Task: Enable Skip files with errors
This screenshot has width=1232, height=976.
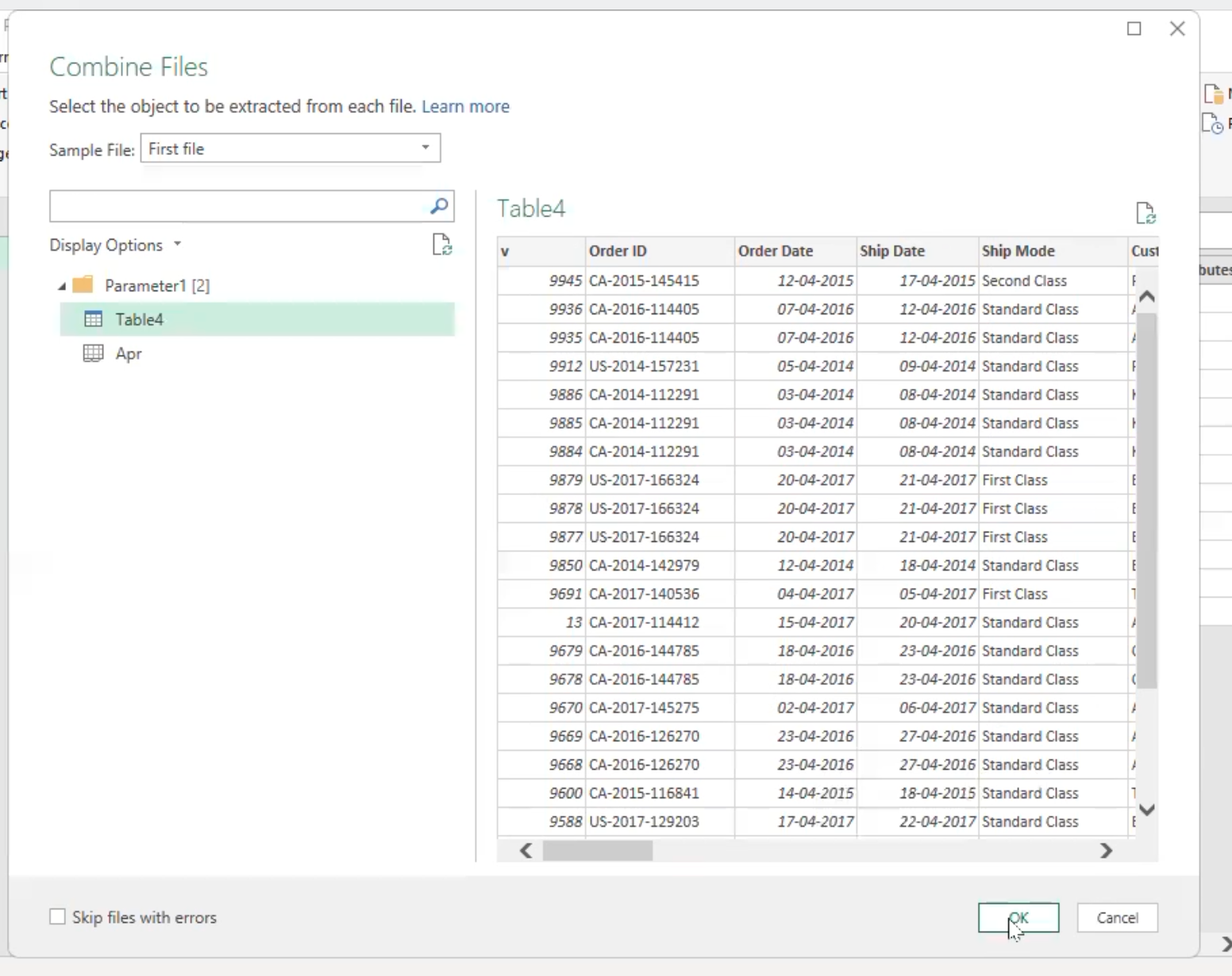Action: pos(56,916)
